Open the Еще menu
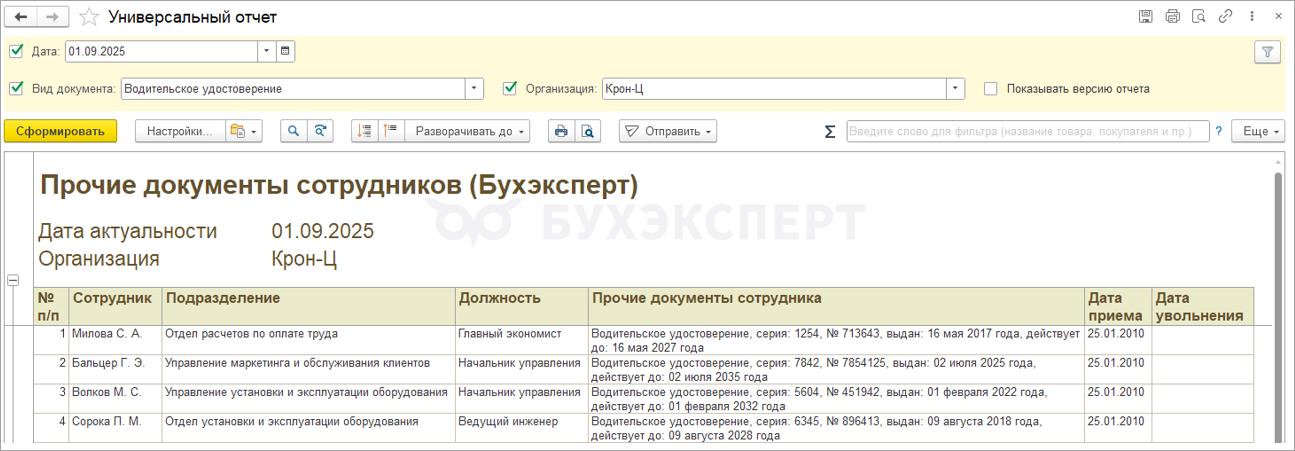Screen dimensions: 1295x451 (1256, 131)
